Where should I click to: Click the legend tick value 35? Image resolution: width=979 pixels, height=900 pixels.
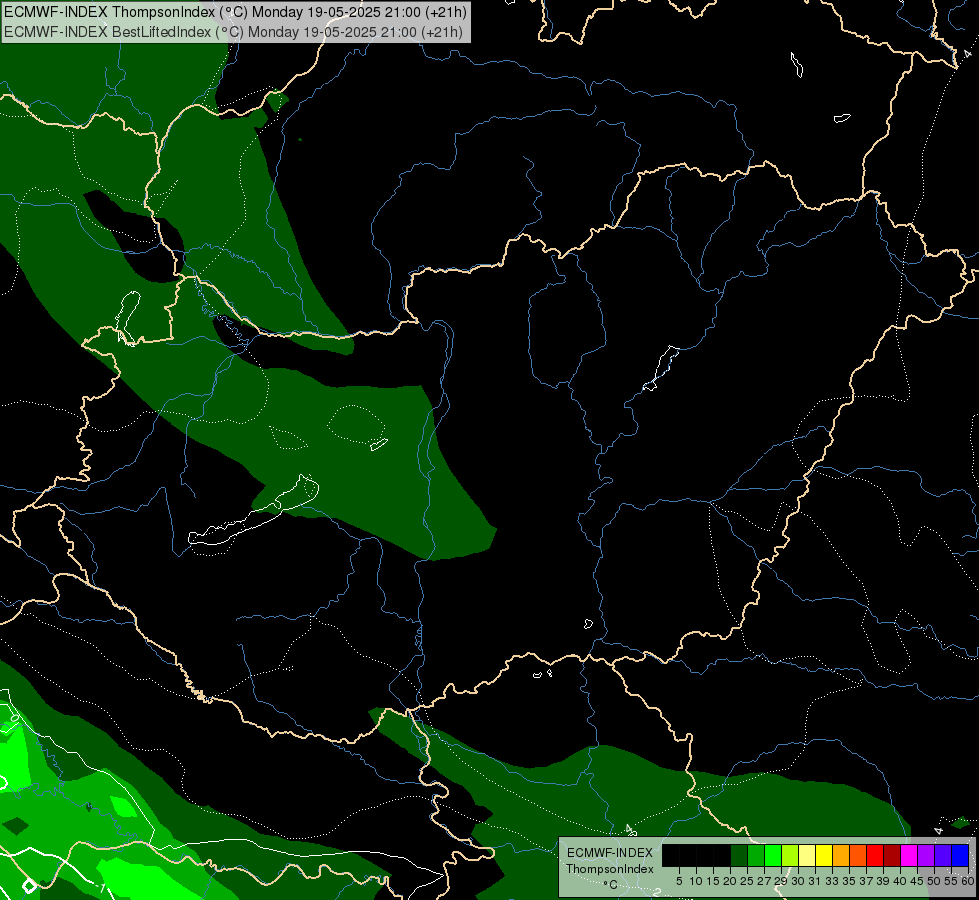[x=849, y=881]
